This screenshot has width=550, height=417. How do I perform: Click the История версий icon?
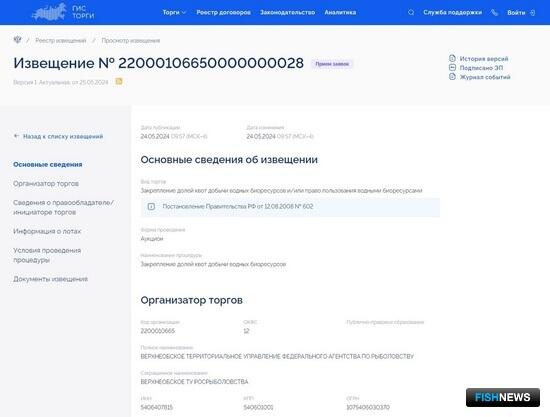tap(452, 58)
